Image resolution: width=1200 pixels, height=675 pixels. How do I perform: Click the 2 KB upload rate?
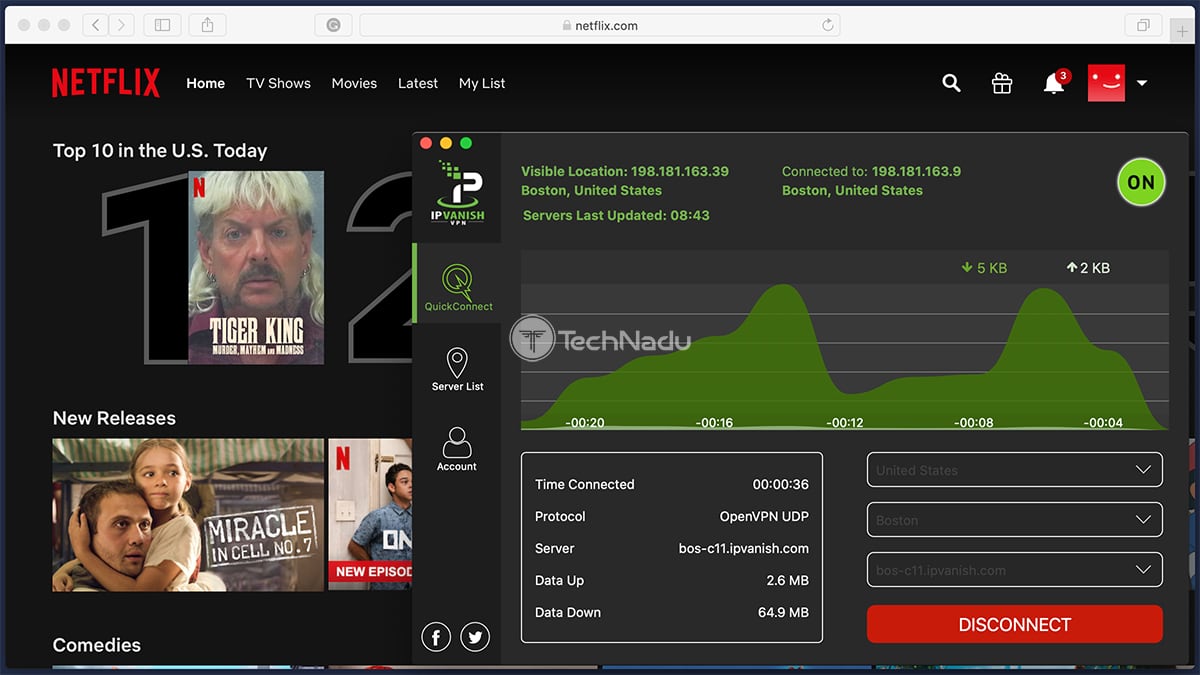click(1088, 268)
